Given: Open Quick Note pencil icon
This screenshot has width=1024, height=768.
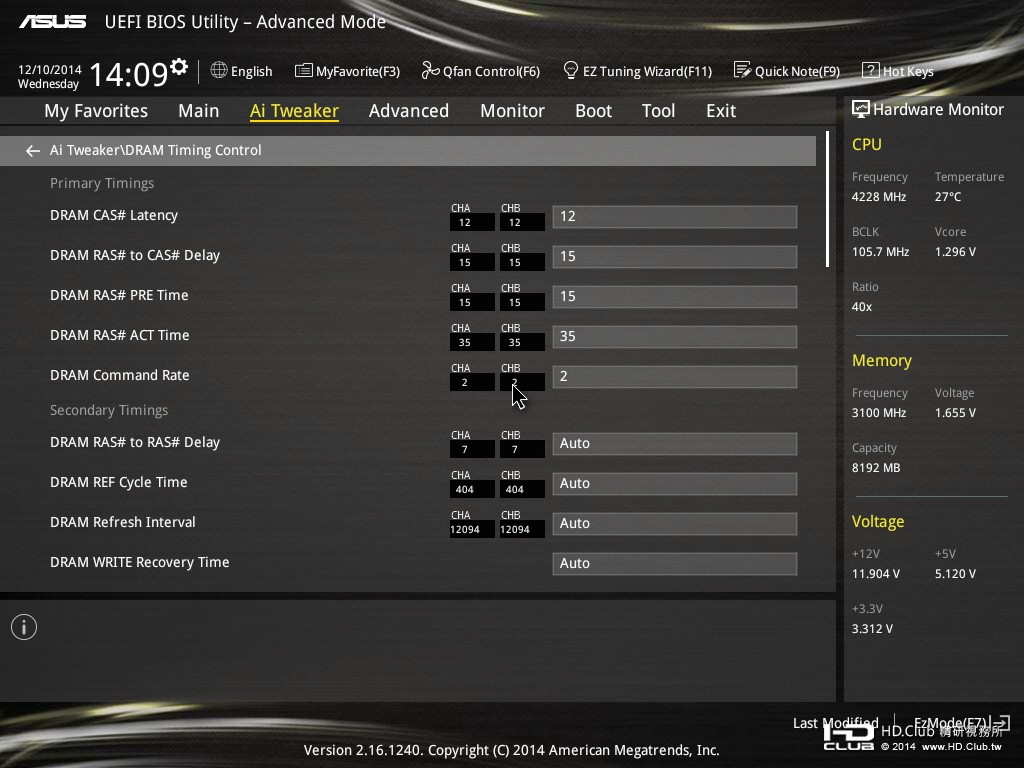Looking at the screenshot, I should pos(742,70).
